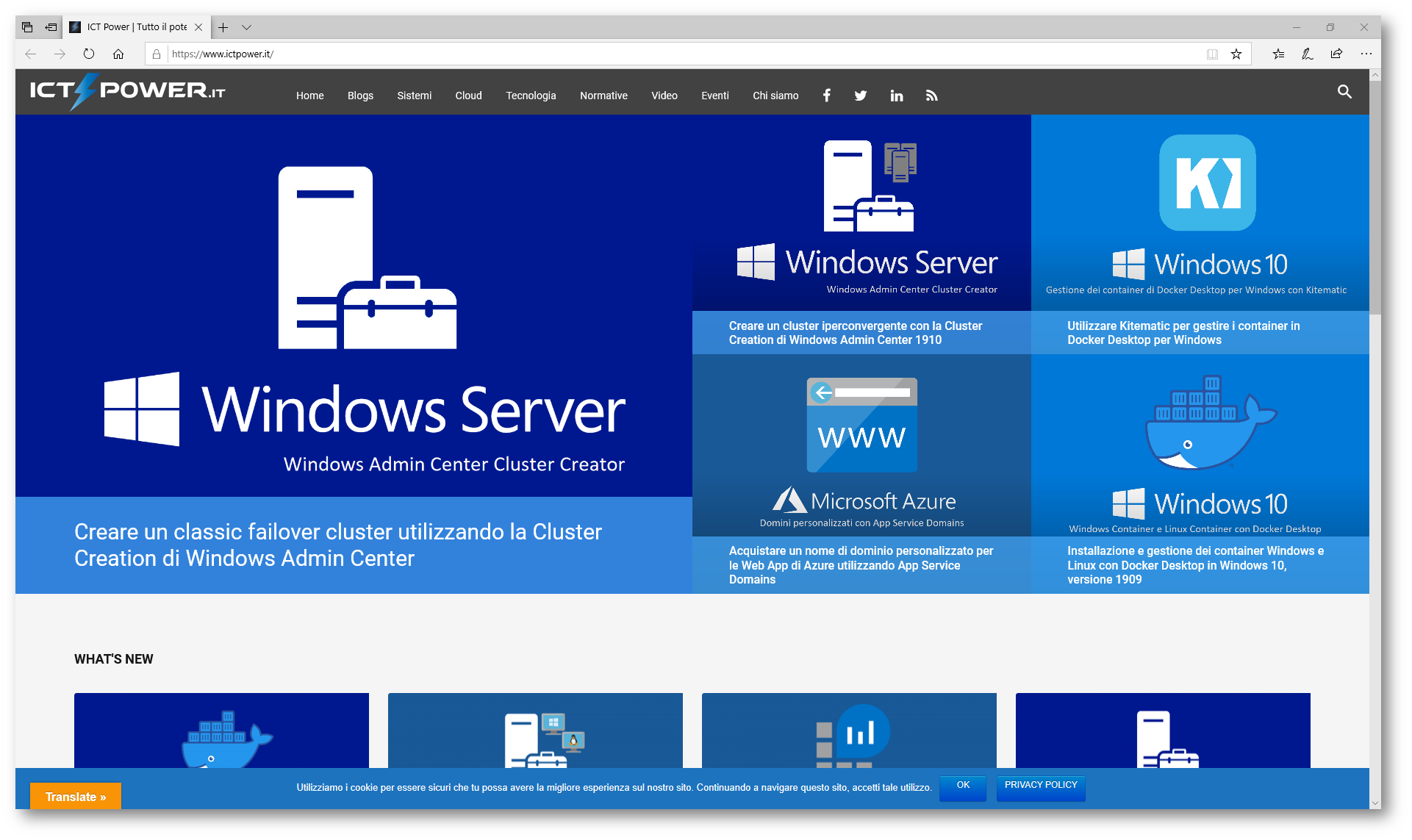This screenshot has width=1412, height=840.
Task: Open the LinkedIn social icon
Action: (x=896, y=96)
